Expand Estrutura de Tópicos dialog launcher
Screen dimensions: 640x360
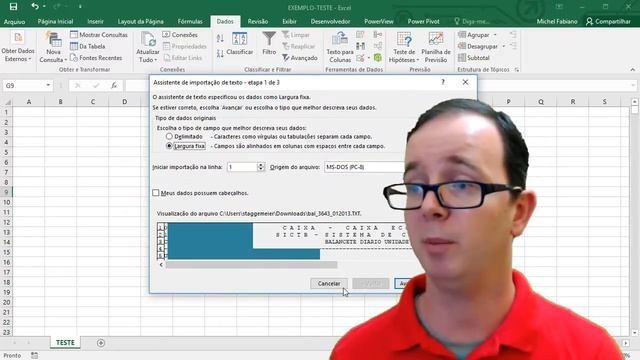(x=517, y=70)
